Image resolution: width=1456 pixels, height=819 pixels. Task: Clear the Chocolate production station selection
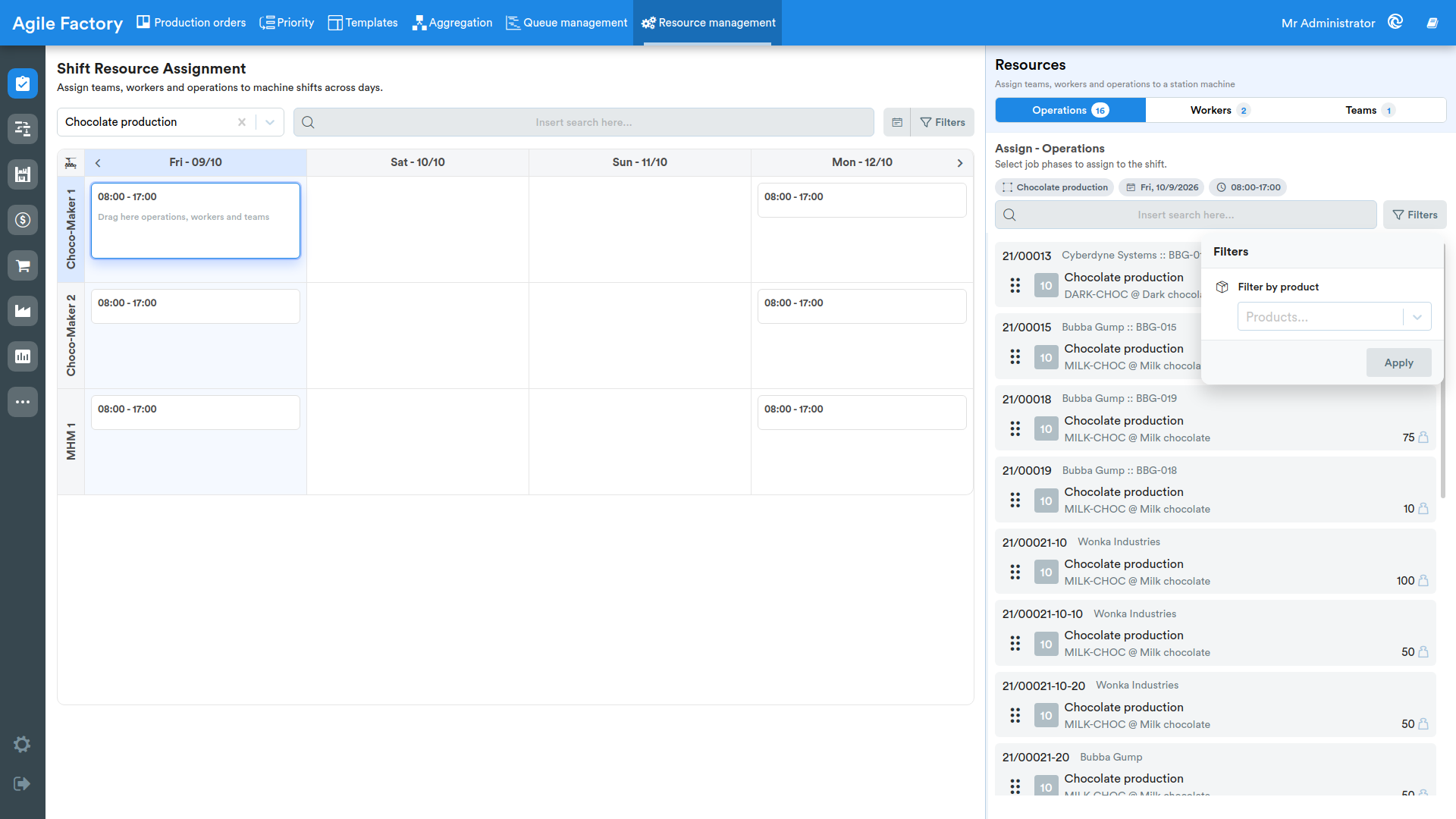coord(242,122)
